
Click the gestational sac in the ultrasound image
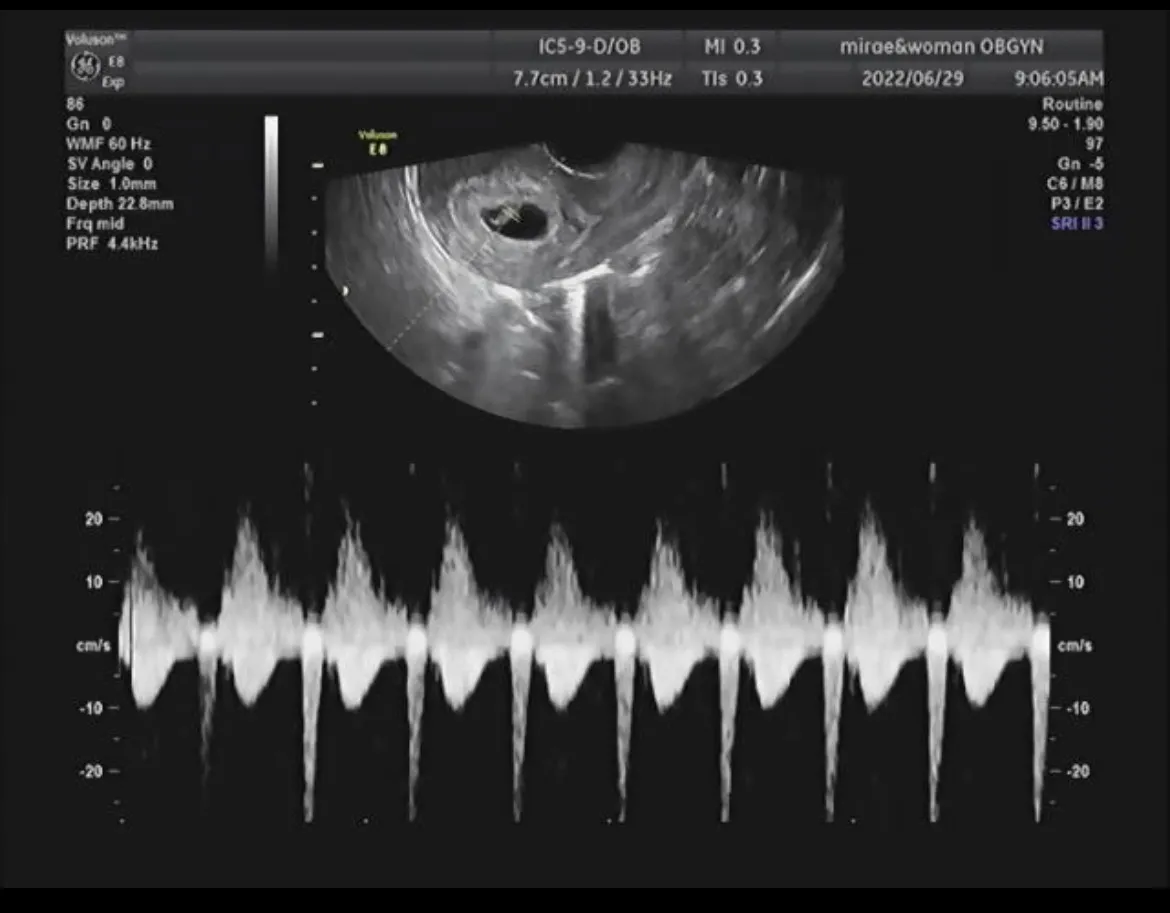click(516, 220)
